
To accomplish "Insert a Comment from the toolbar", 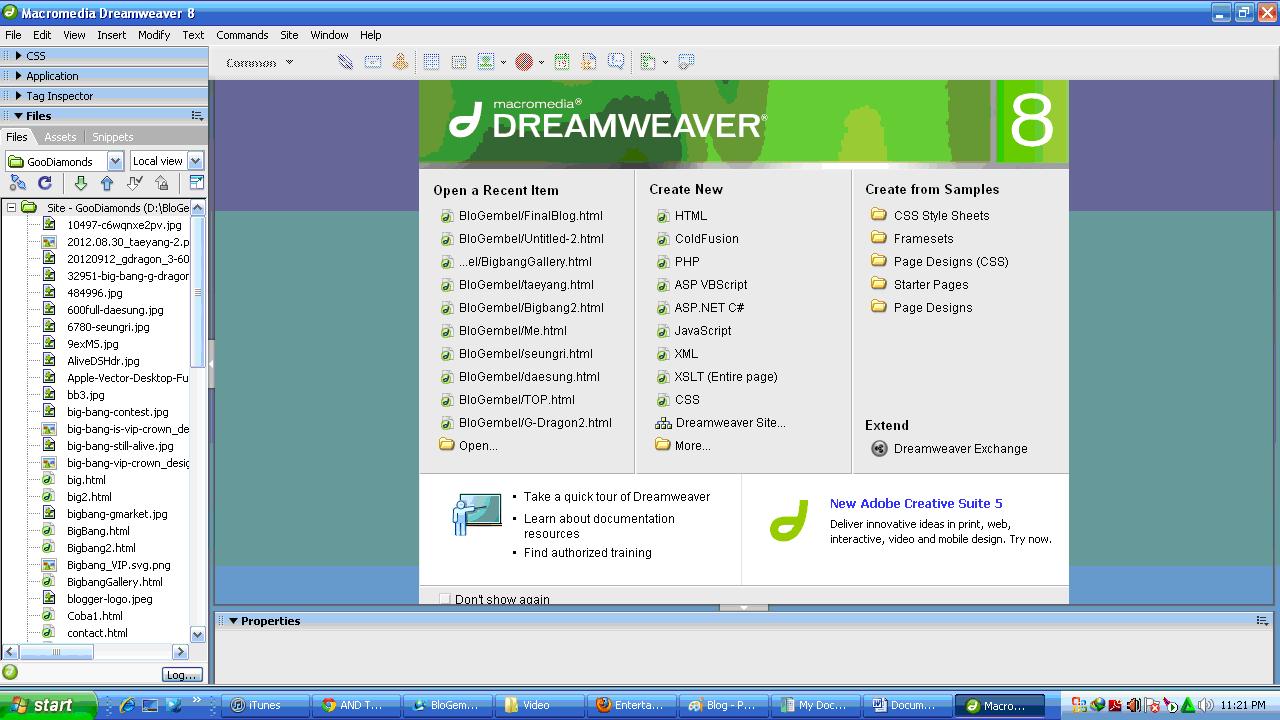I will point(616,62).
